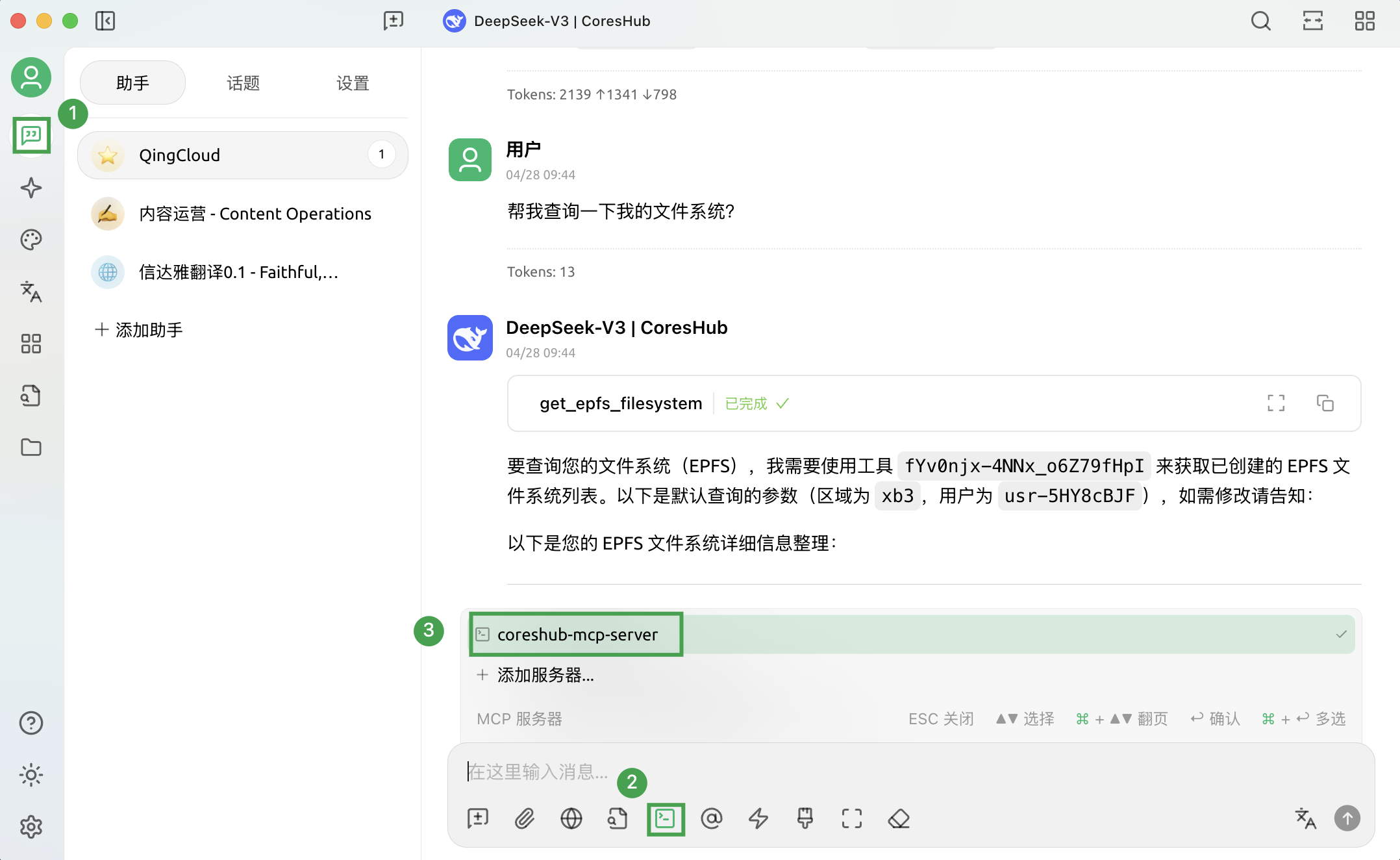Viewport: 1400px width, 860px height.
Task: Open the MCP server terminal icon
Action: point(666,818)
